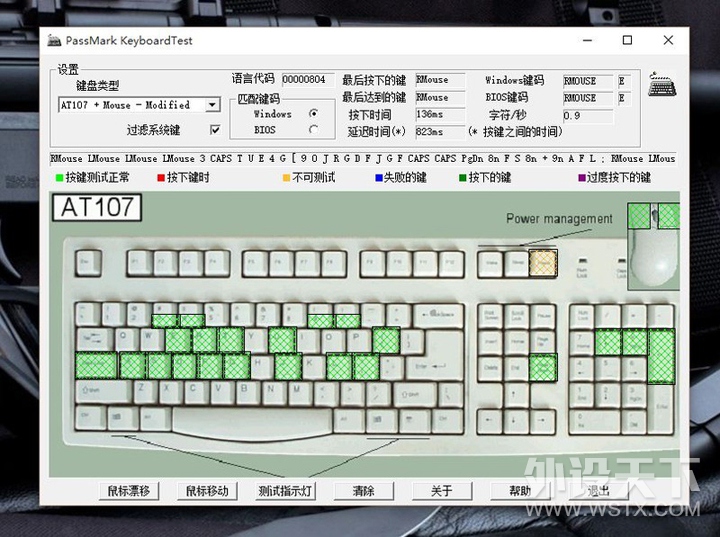Click the 字符/秒 field showing 0.9
Viewport: 720px width, 537px height.
pos(588,116)
